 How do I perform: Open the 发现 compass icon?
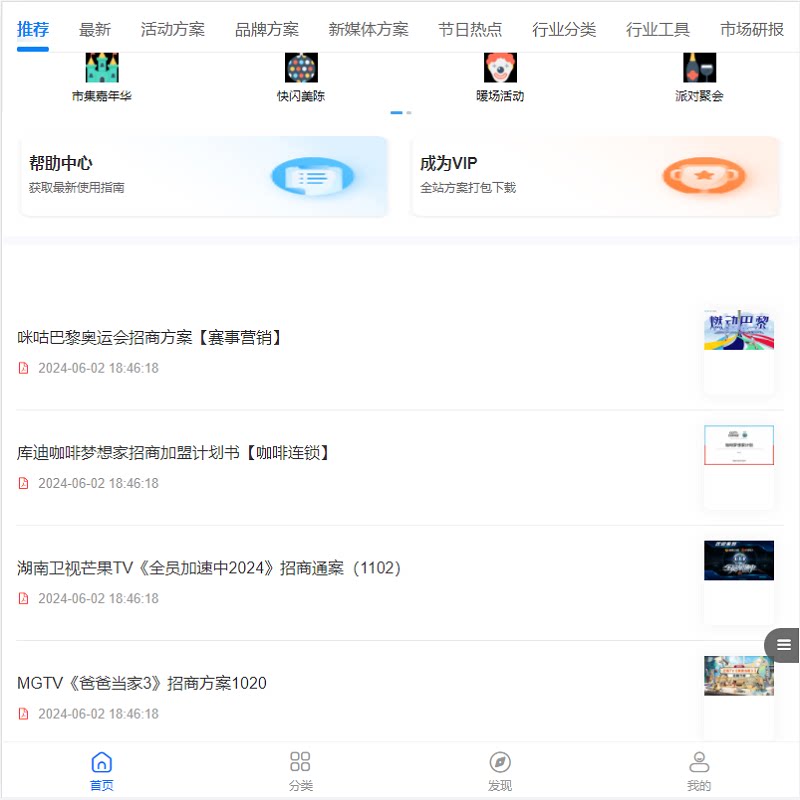(500, 762)
